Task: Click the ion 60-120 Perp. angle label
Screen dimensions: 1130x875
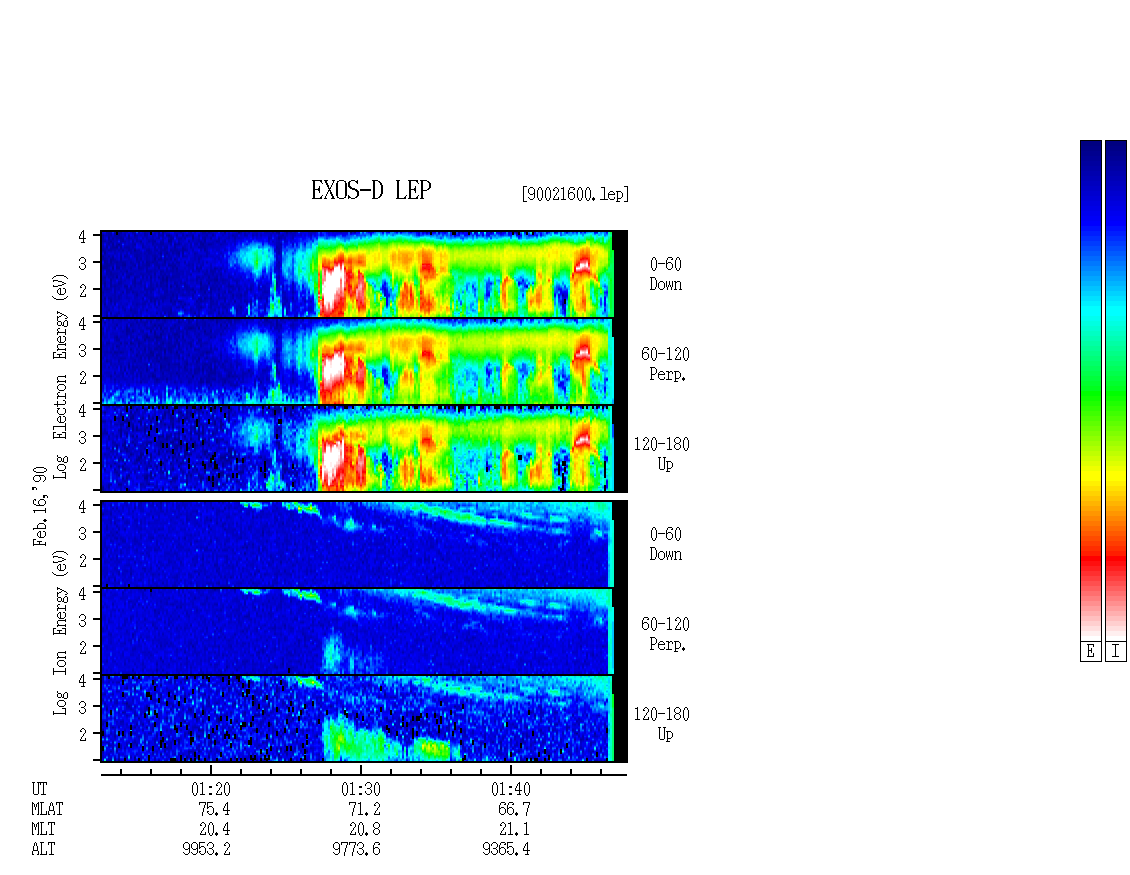Action: tap(665, 634)
